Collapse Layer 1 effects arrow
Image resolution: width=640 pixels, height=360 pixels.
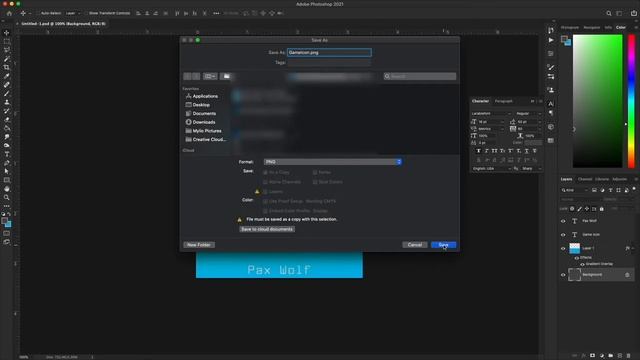633,248
